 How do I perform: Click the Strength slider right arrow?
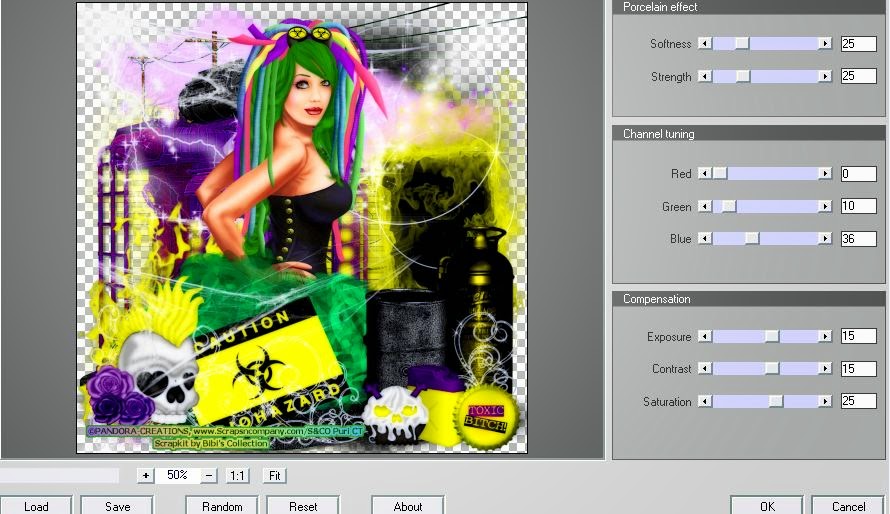tap(825, 77)
